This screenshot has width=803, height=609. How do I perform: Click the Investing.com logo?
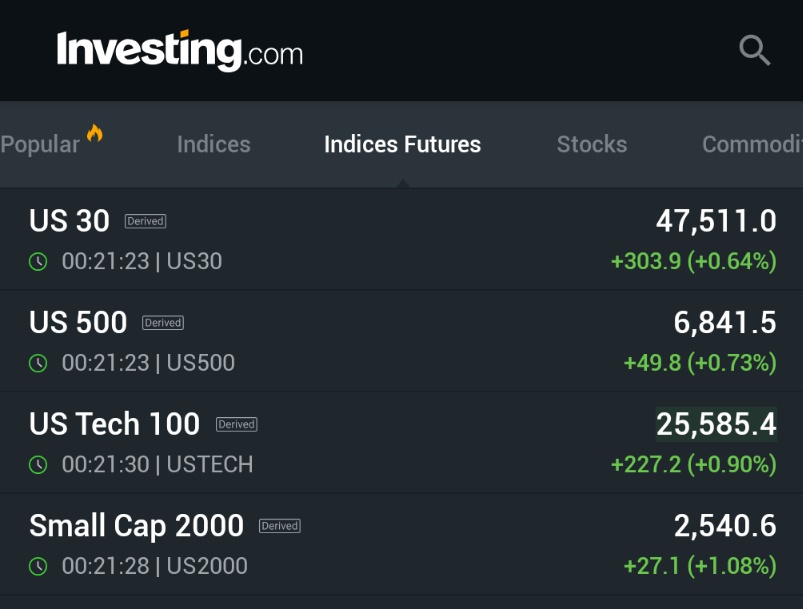(179, 50)
